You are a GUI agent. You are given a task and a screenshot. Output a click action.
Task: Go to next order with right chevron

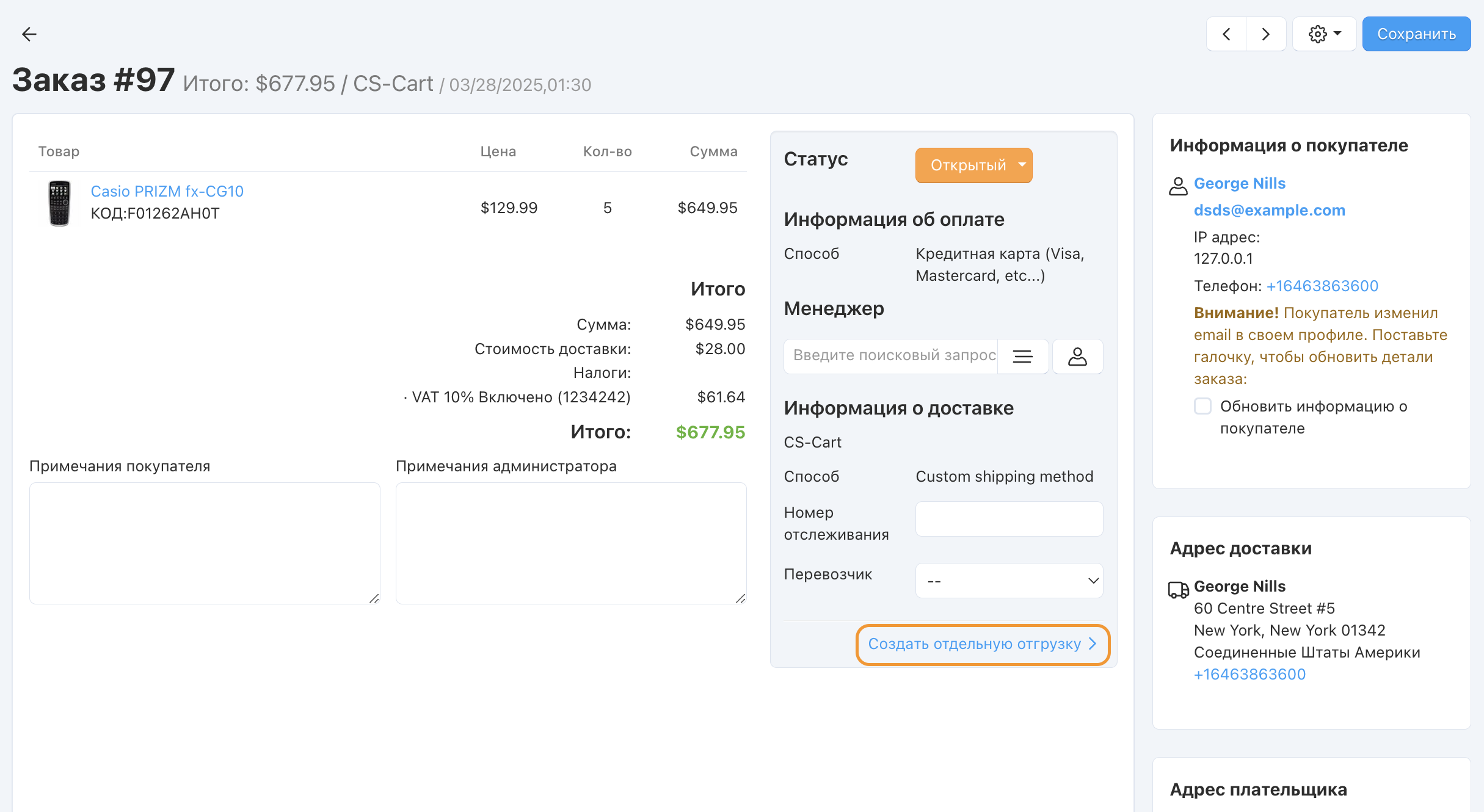(x=1265, y=34)
